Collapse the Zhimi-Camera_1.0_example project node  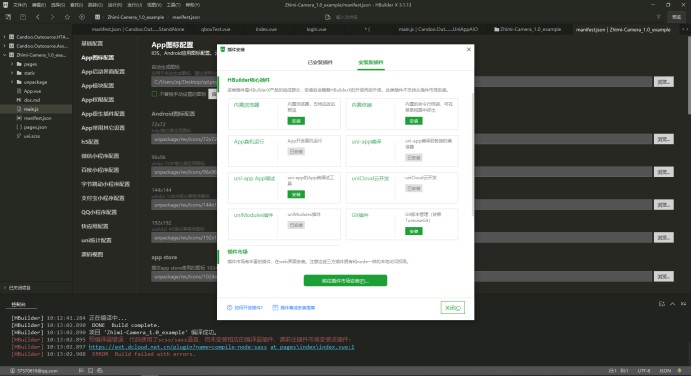5,55
